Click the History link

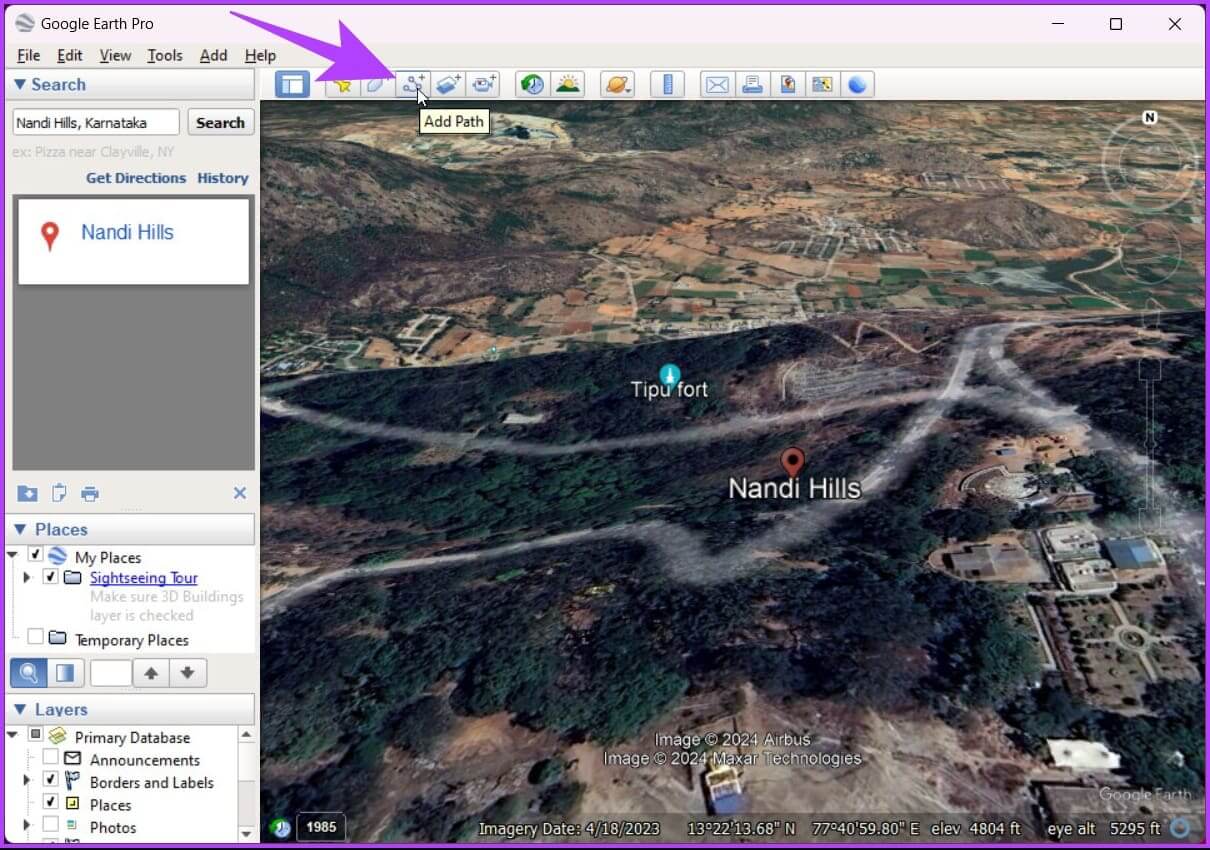pyautogui.click(x=222, y=178)
